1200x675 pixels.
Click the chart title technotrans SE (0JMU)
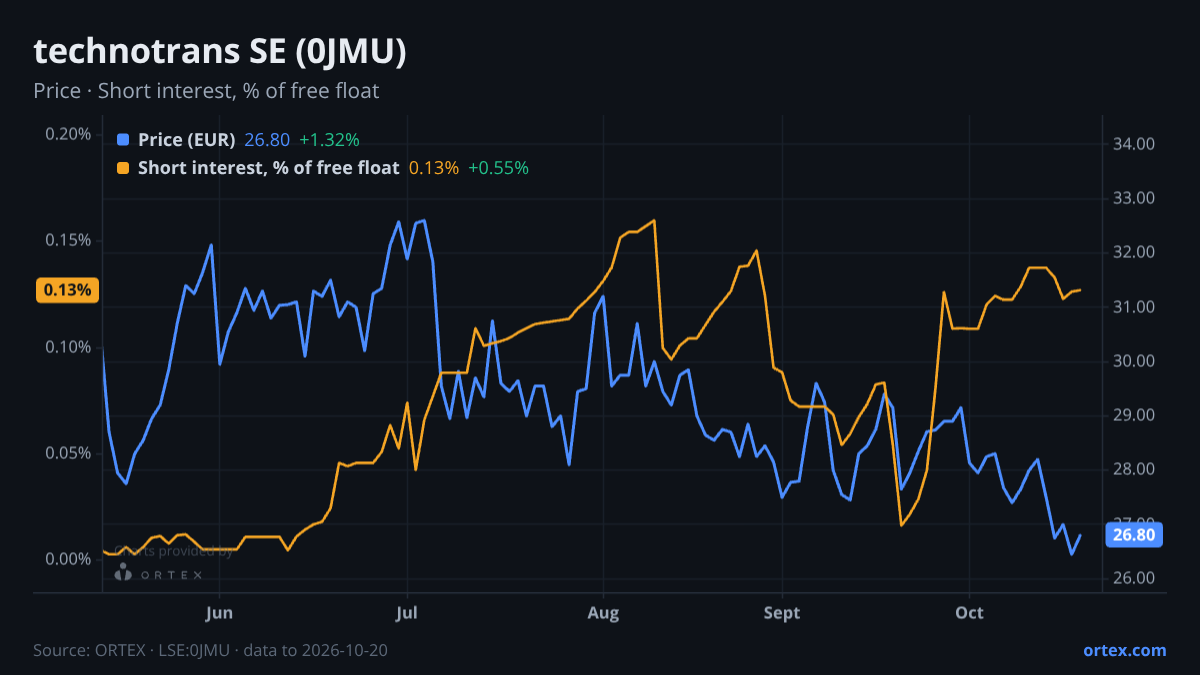pyautogui.click(x=220, y=52)
